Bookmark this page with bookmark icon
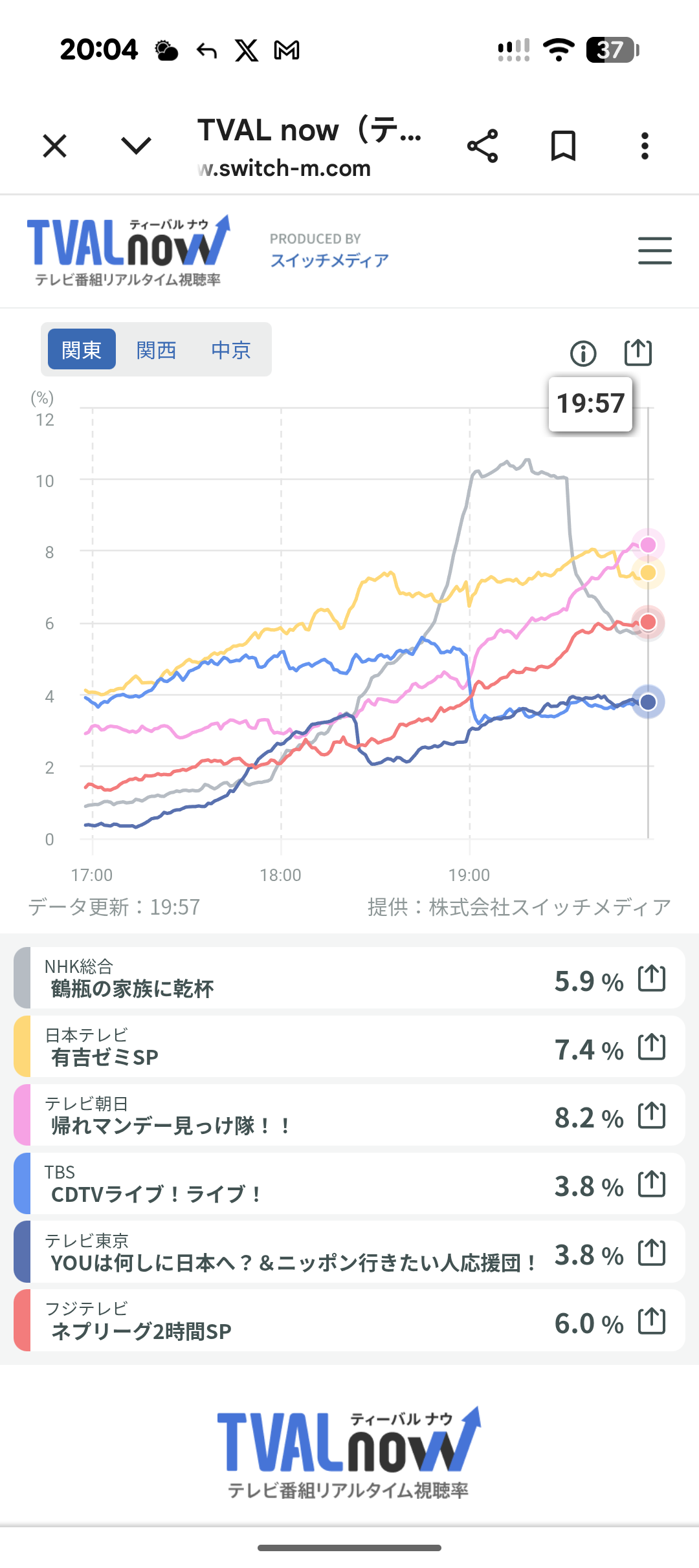 pos(563,146)
